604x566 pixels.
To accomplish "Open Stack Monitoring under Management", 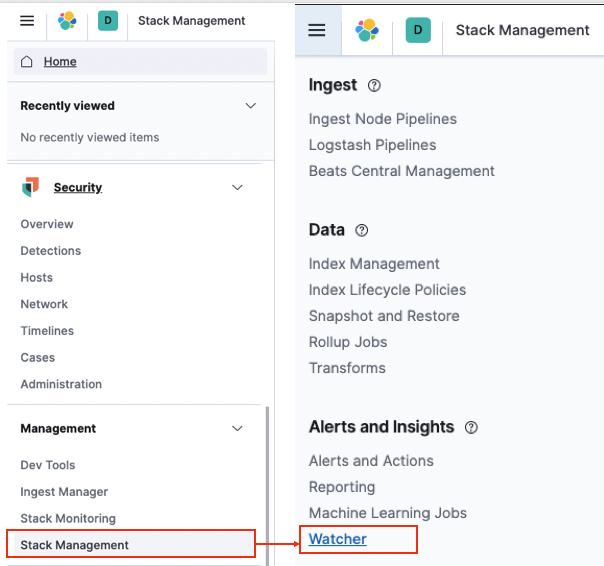I will [68, 518].
